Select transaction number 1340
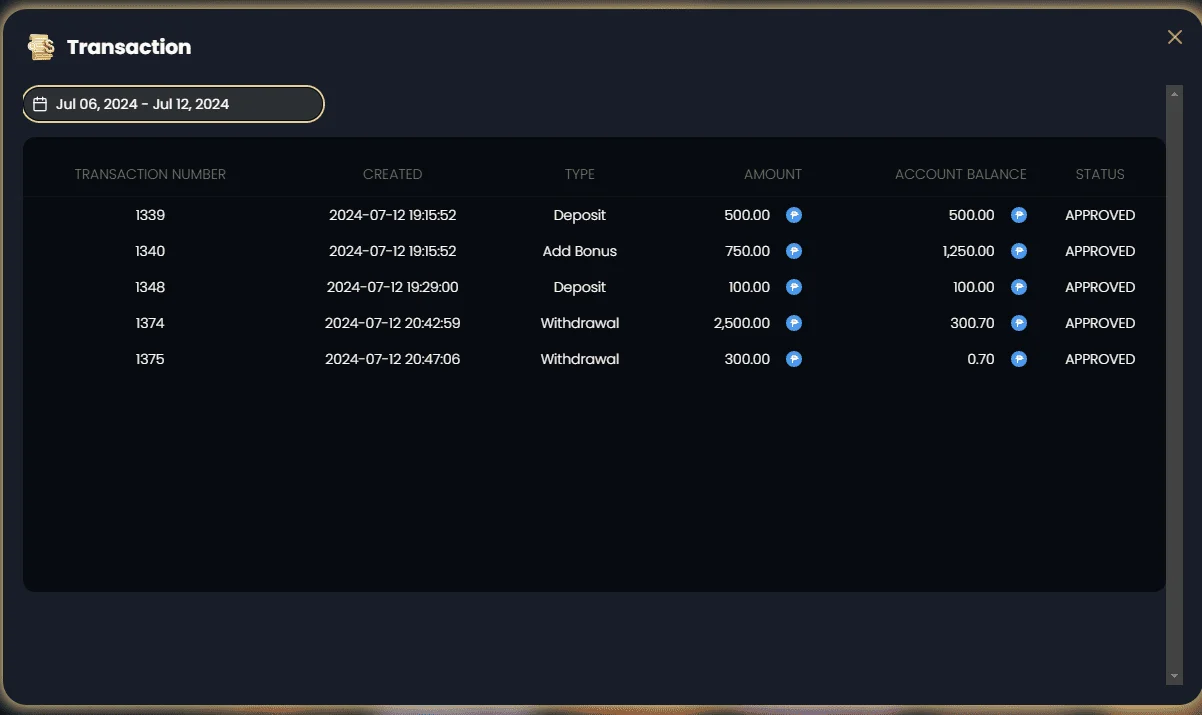This screenshot has height=715, width=1202. pyautogui.click(x=150, y=251)
